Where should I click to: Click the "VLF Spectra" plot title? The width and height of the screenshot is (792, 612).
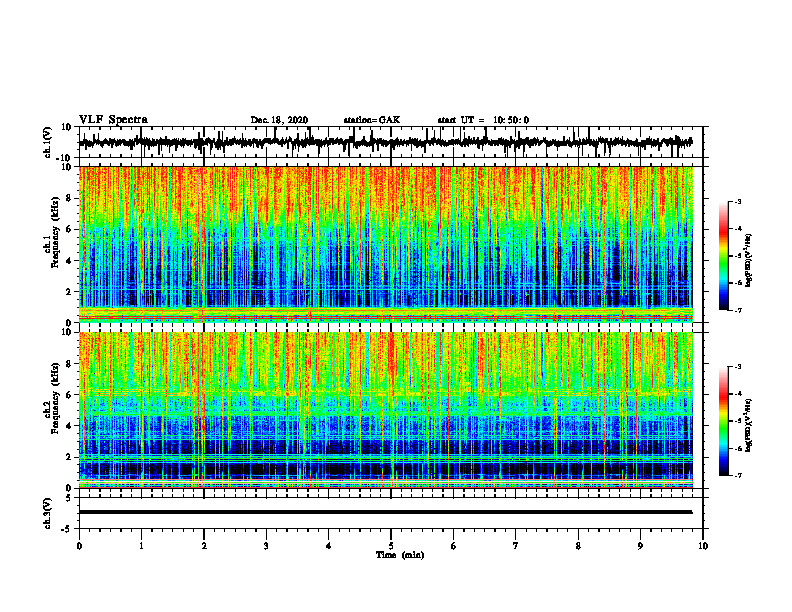[x=113, y=120]
